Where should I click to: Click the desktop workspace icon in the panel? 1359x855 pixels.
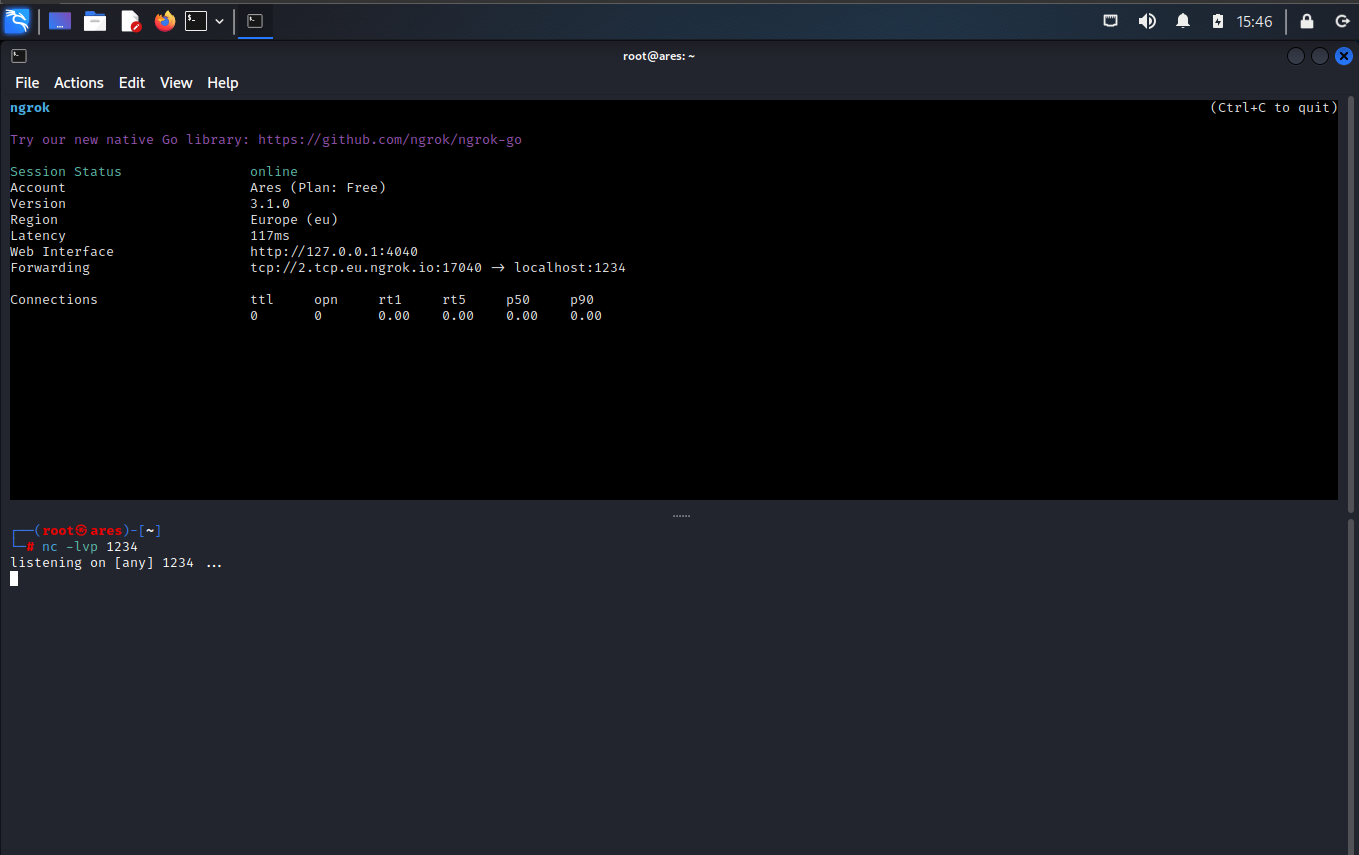[60, 21]
